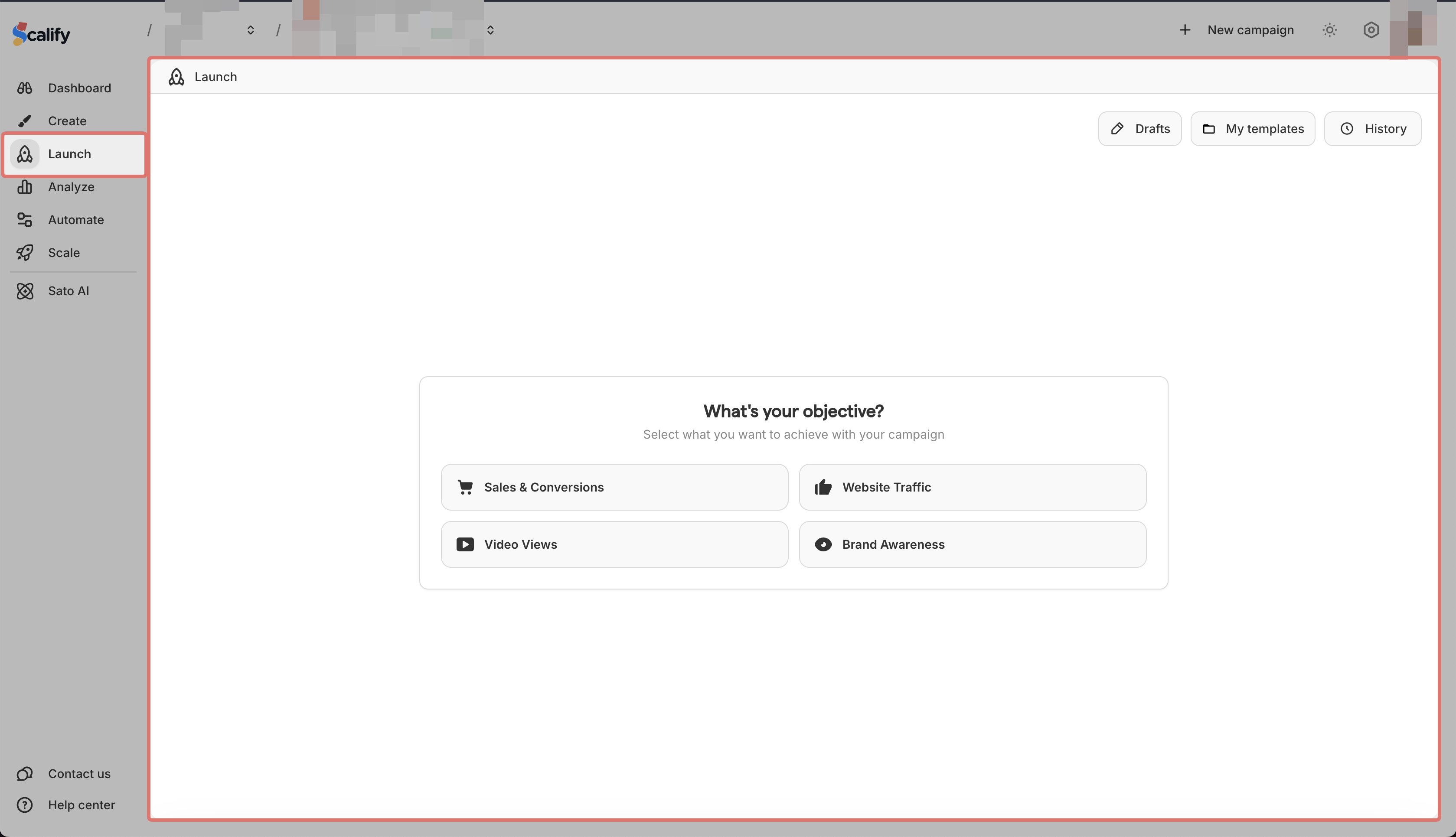Expand the second breadcrumb account selector
Screen dimensions: 1456x837
pyautogui.click(x=490, y=30)
